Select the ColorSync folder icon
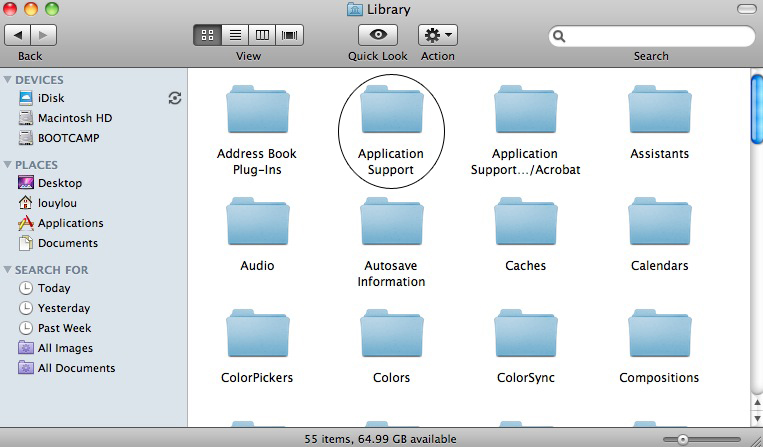This screenshot has width=763, height=447. tap(525, 336)
